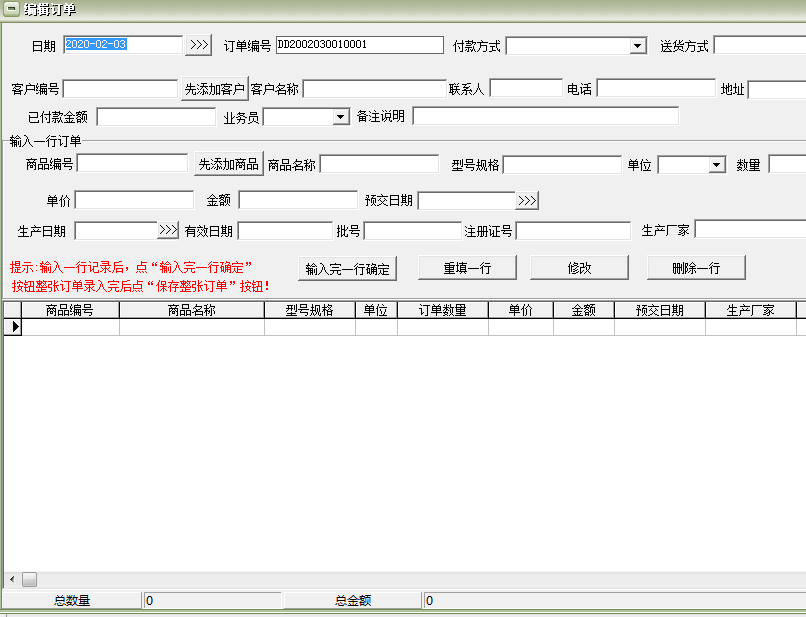
Task: Click the 商品编号 column header
Action: click(x=70, y=310)
